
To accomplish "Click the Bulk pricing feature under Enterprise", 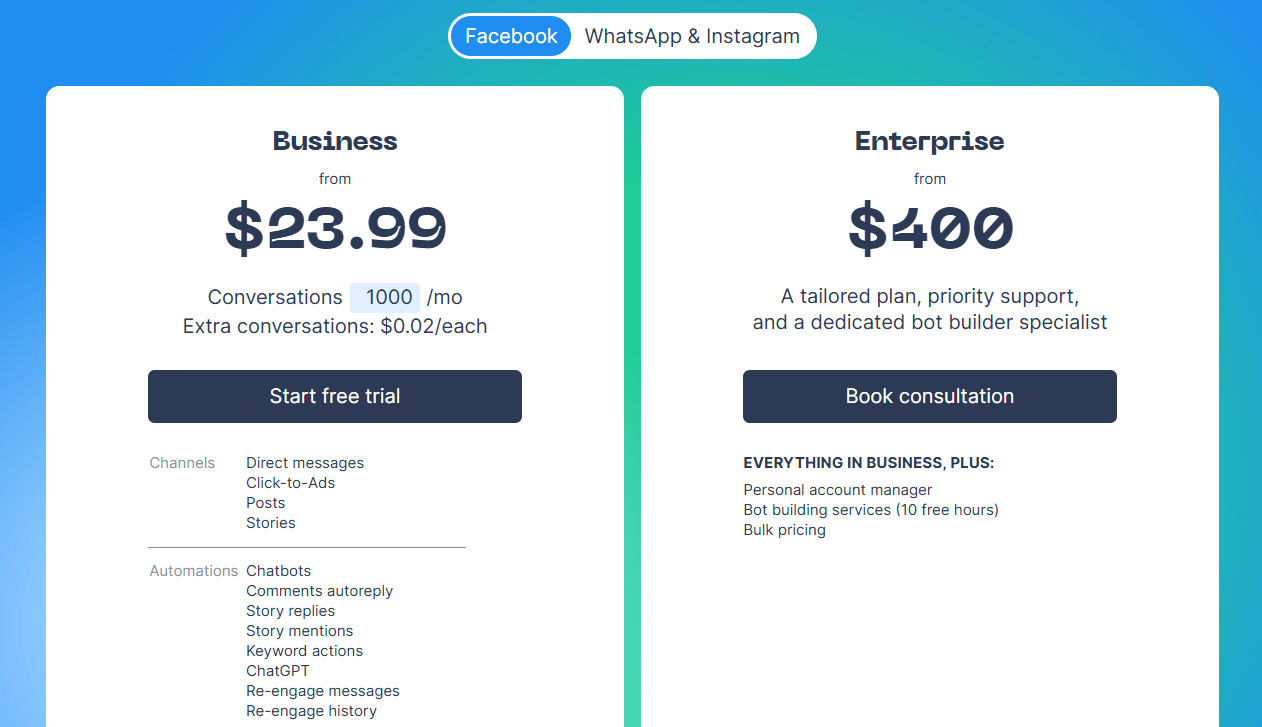I will pyautogui.click(x=784, y=529).
